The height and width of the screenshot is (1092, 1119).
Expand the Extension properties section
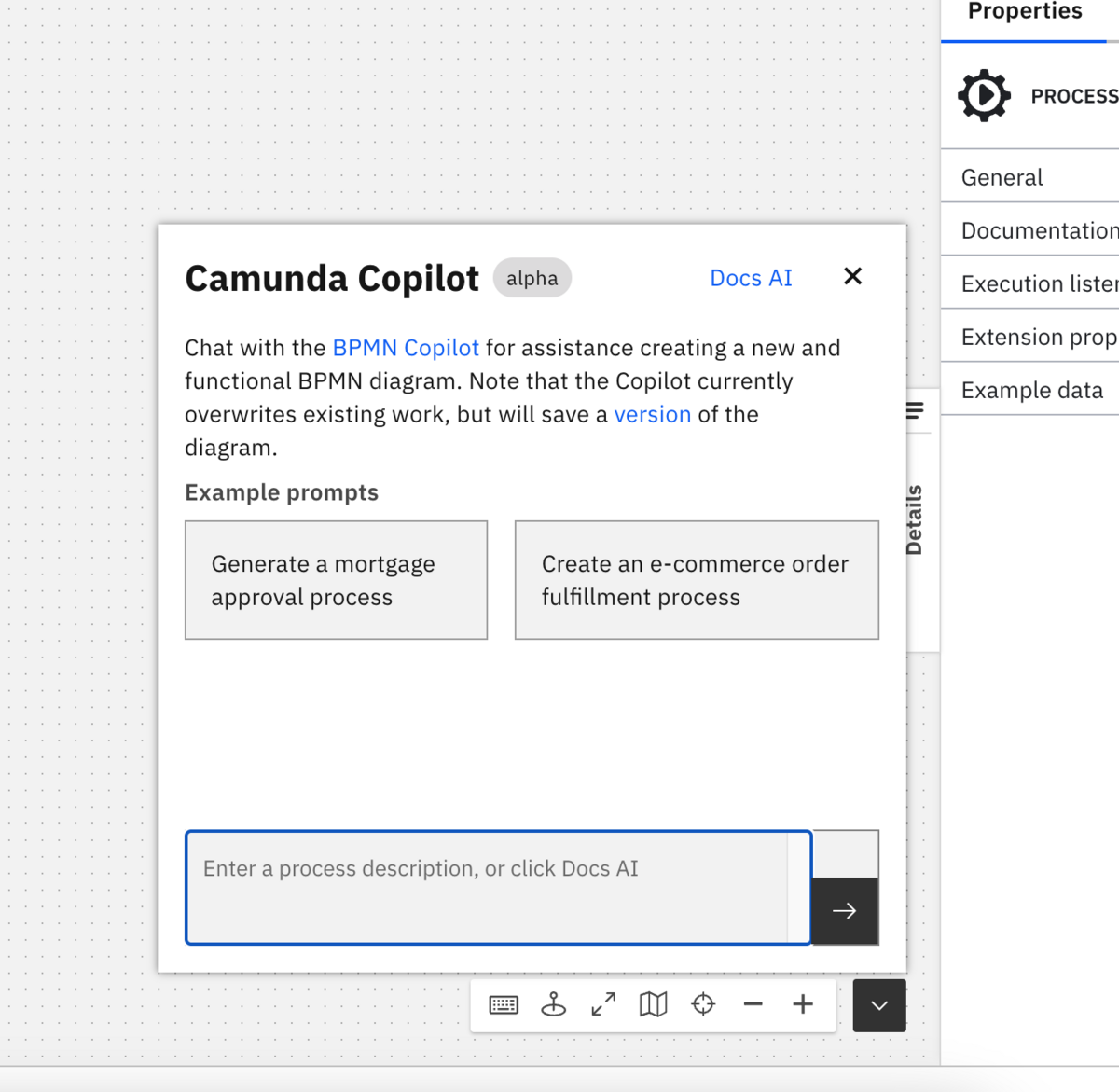point(1029,337)
